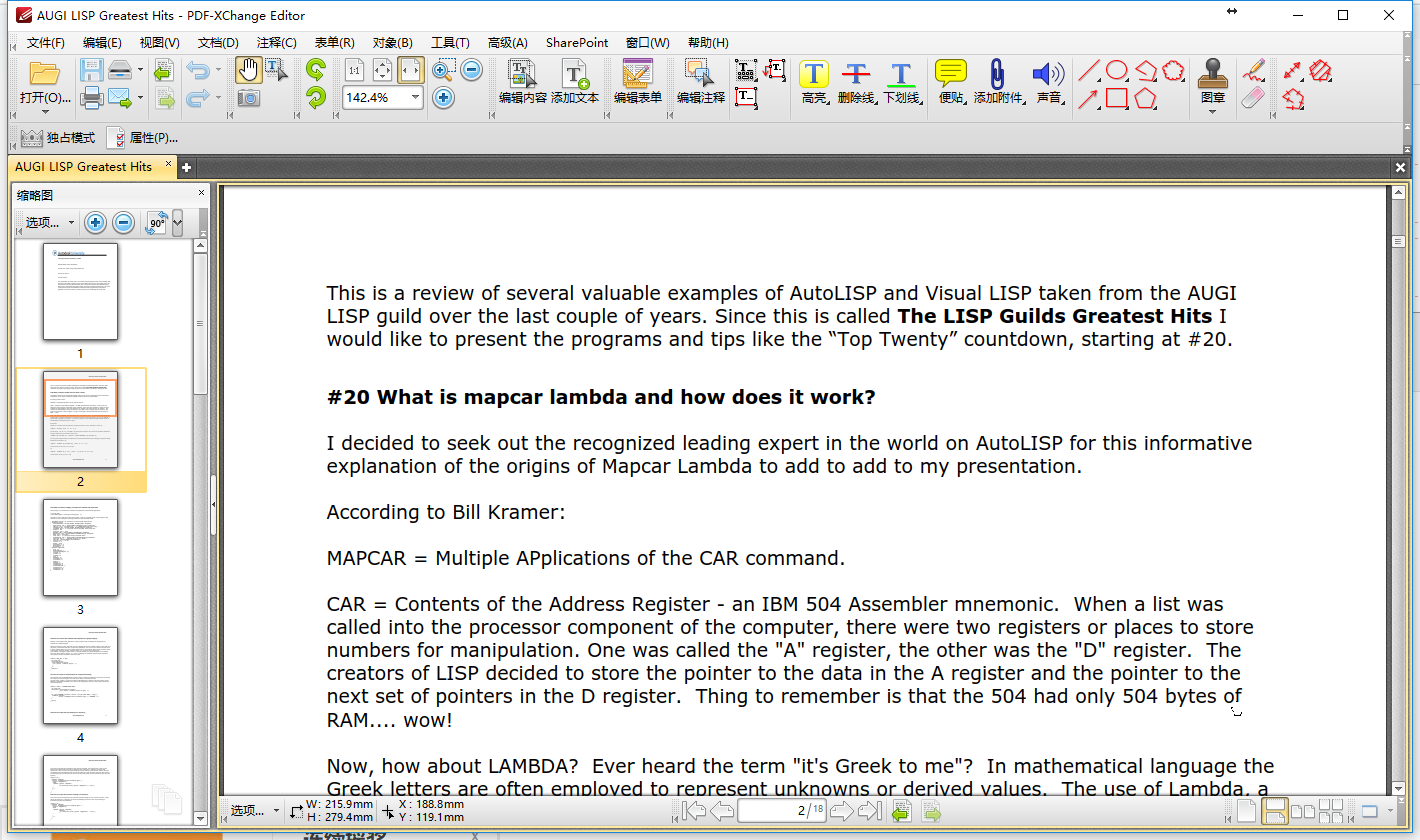Select the Oval shape tool
This screenshot has height=840, width=1420.
pos(1117,70)
